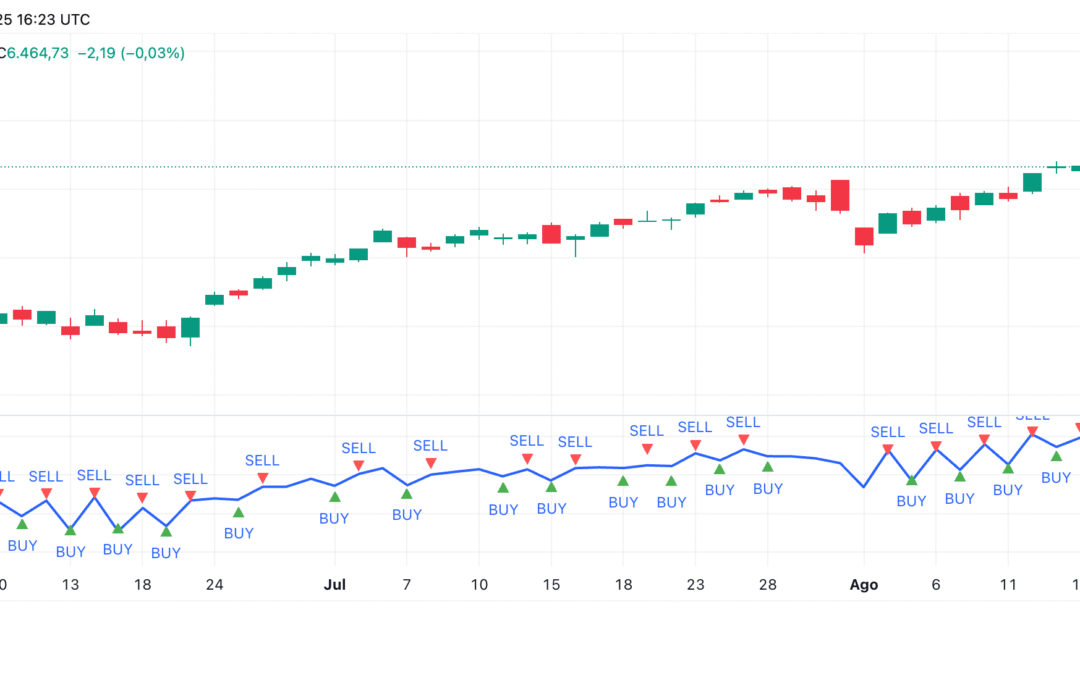1080x675 pixels.
Task: Click the −2,19 (−0,03%) change text
Action: click(x=131, y=53)
